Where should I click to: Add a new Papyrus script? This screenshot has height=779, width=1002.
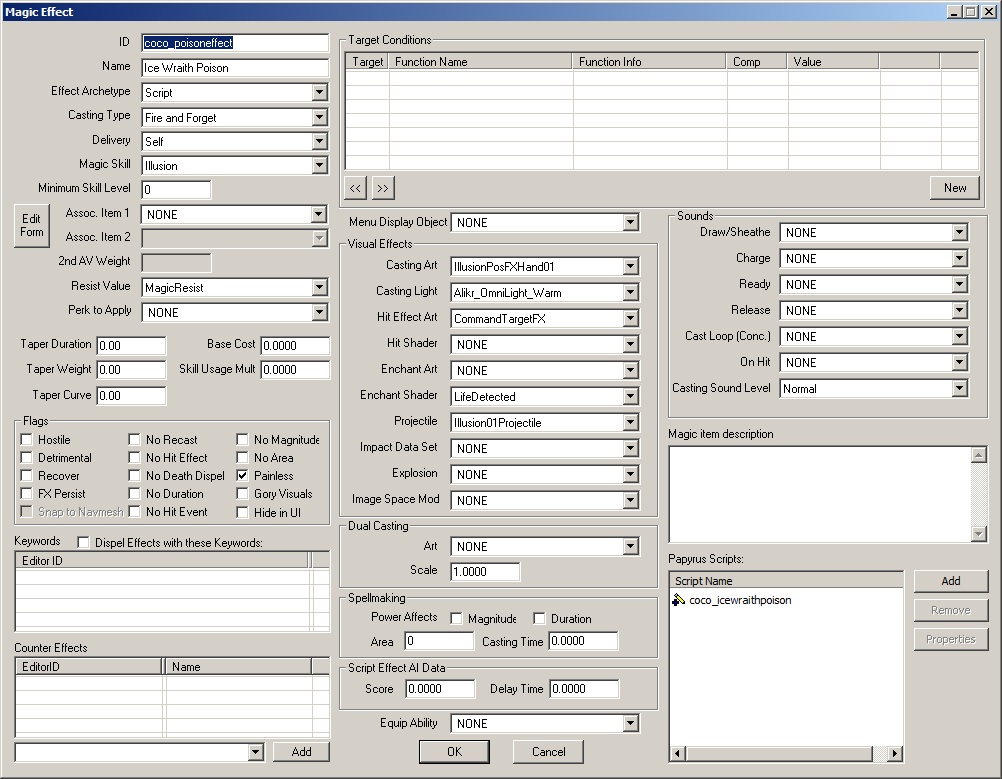tap(950, 581)
